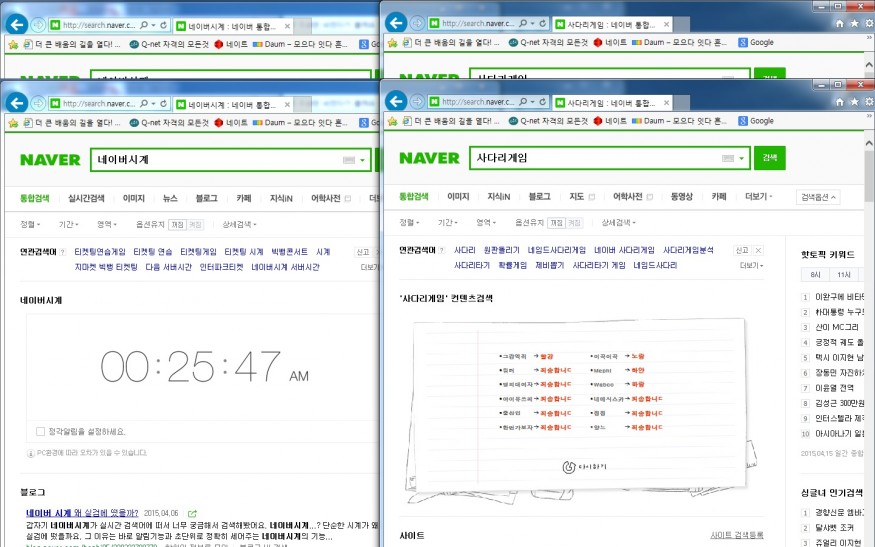Switch to 동영상 tab in 사다리게임 results

click(681, 197)
